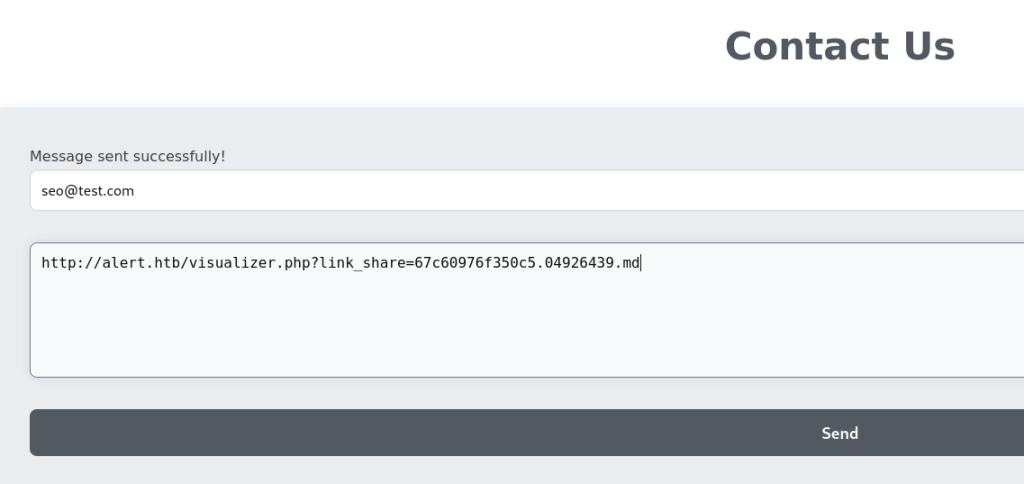This screenshot has height=484, width=1024.
Task: Click the Send button
Action: 839,433
